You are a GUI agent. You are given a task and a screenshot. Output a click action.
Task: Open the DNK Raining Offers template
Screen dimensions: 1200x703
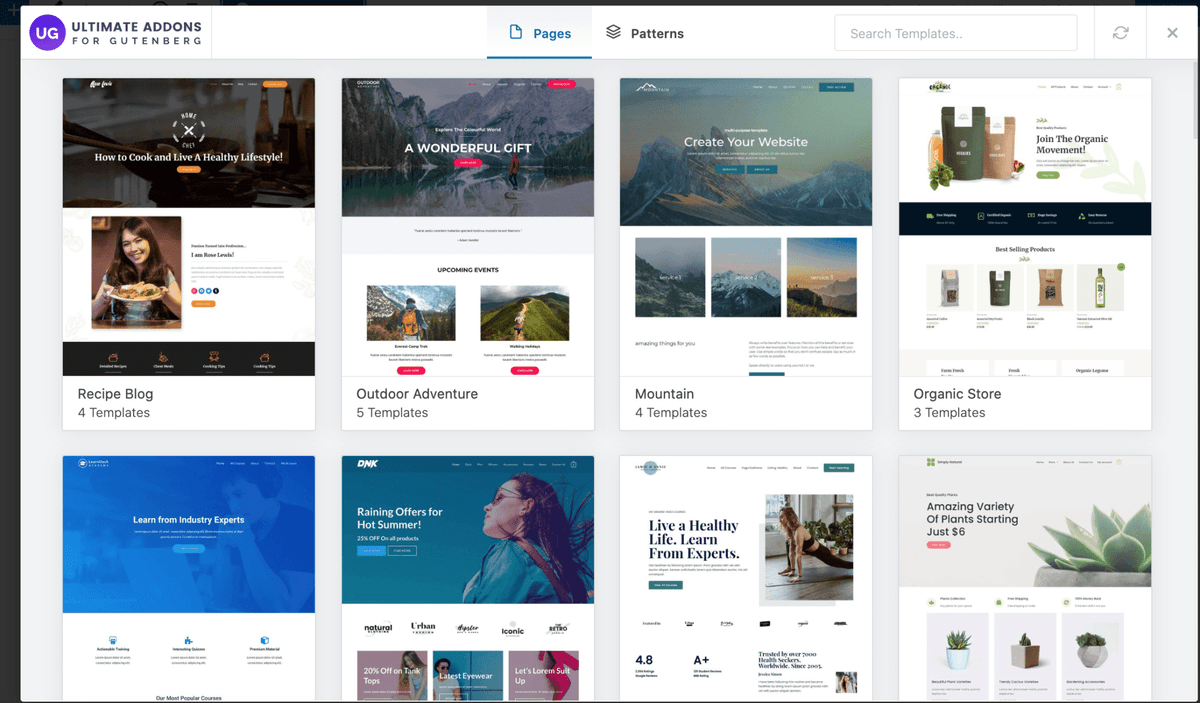click(x=467, y=578)
